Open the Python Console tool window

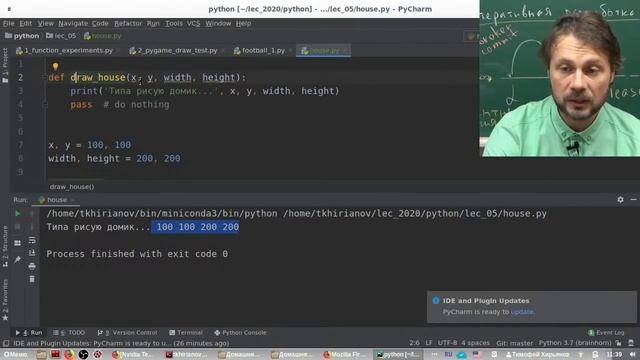pos(240,333)
